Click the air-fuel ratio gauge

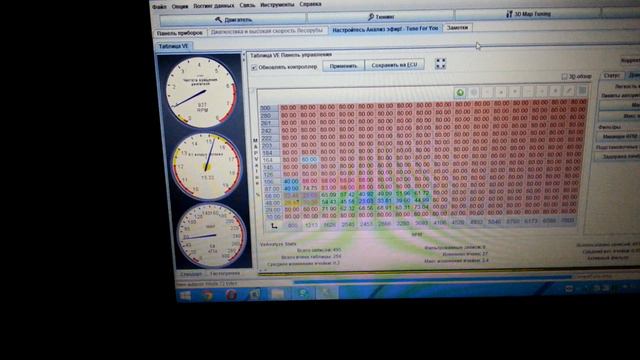click(x=207, y=166)
